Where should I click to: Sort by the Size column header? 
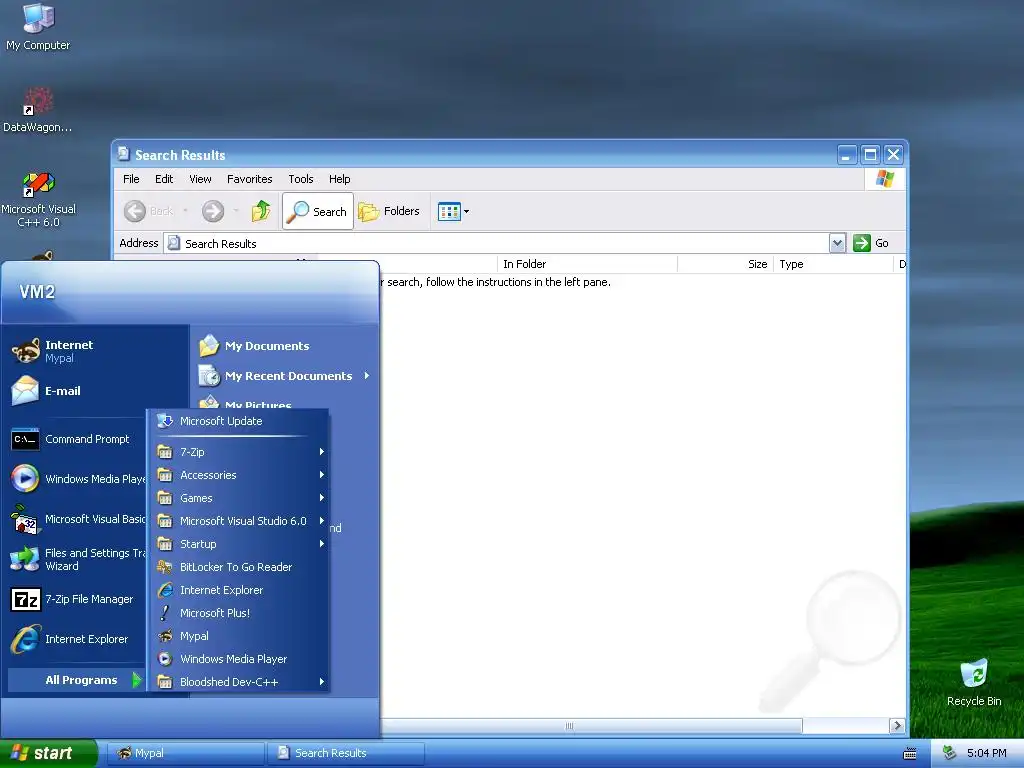pyautogui.click(x=726, y=264)
